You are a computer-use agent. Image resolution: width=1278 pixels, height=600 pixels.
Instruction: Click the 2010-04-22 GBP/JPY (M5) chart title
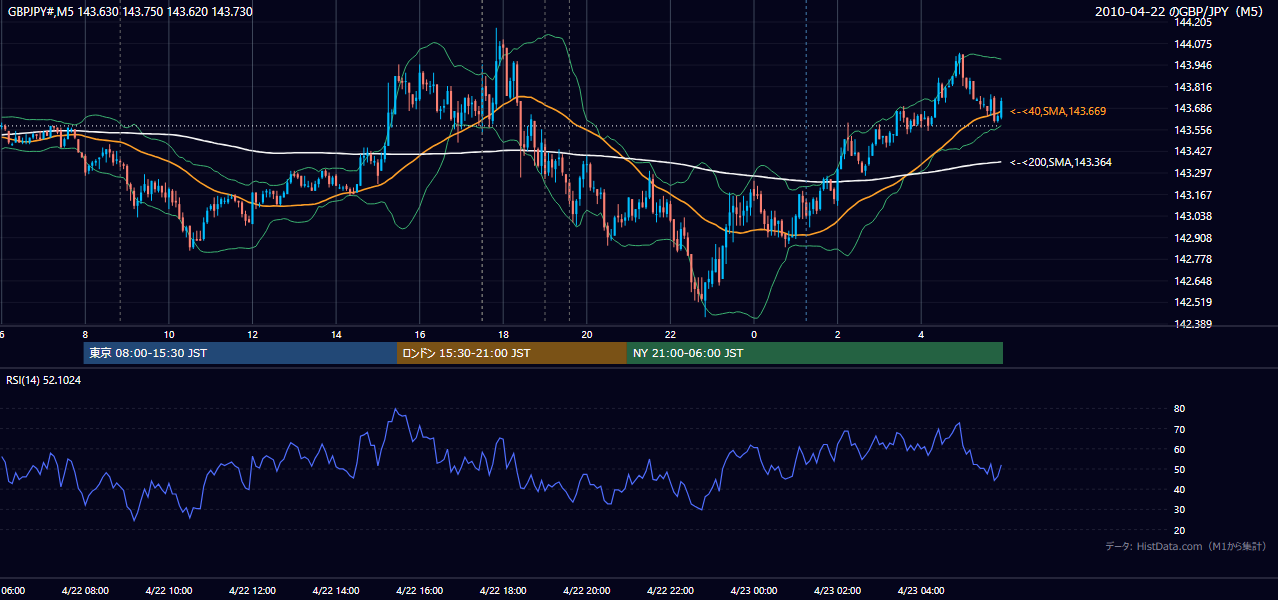[1180, 12]
